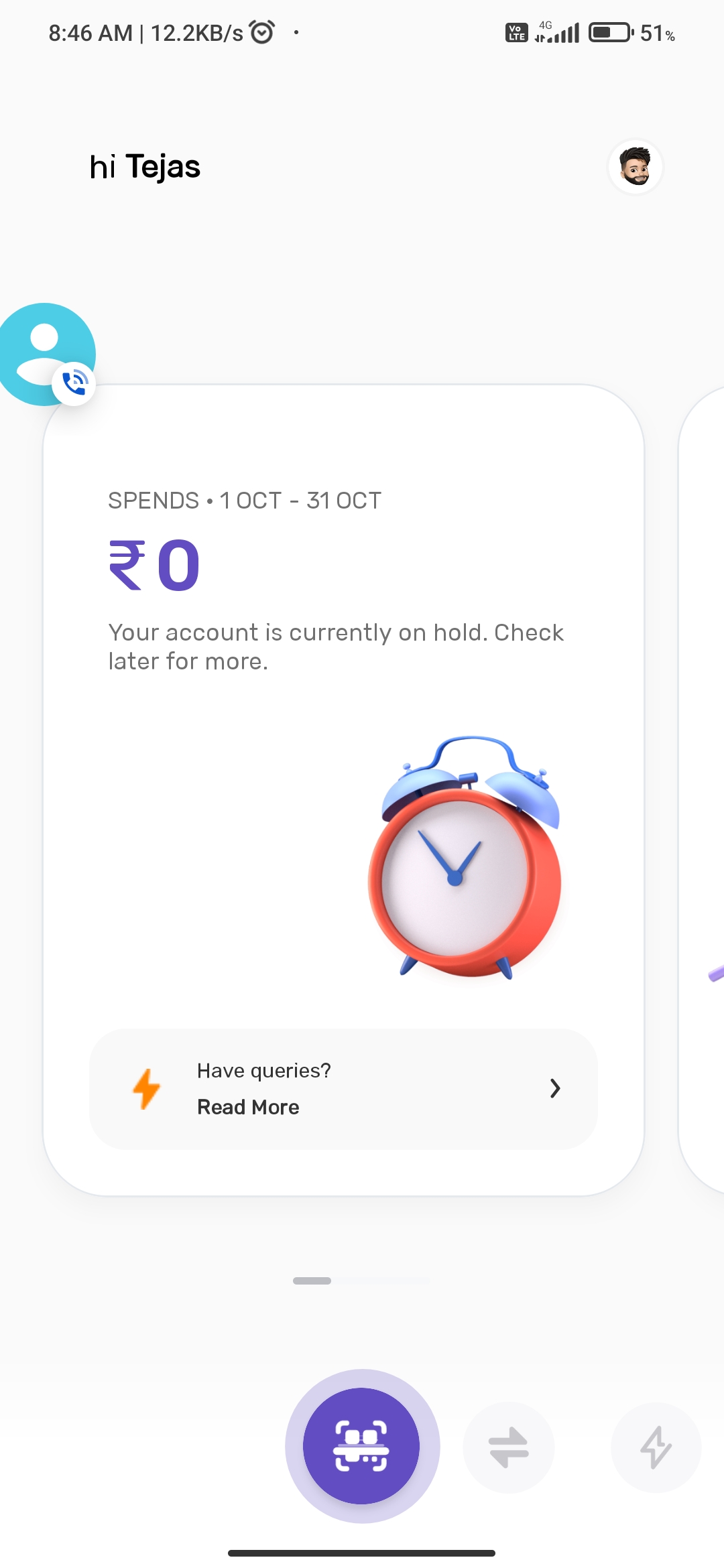This screenshot has height=1568, width=724.
Task: Tap the ₹0 spends amount
Action: [155, 566]
